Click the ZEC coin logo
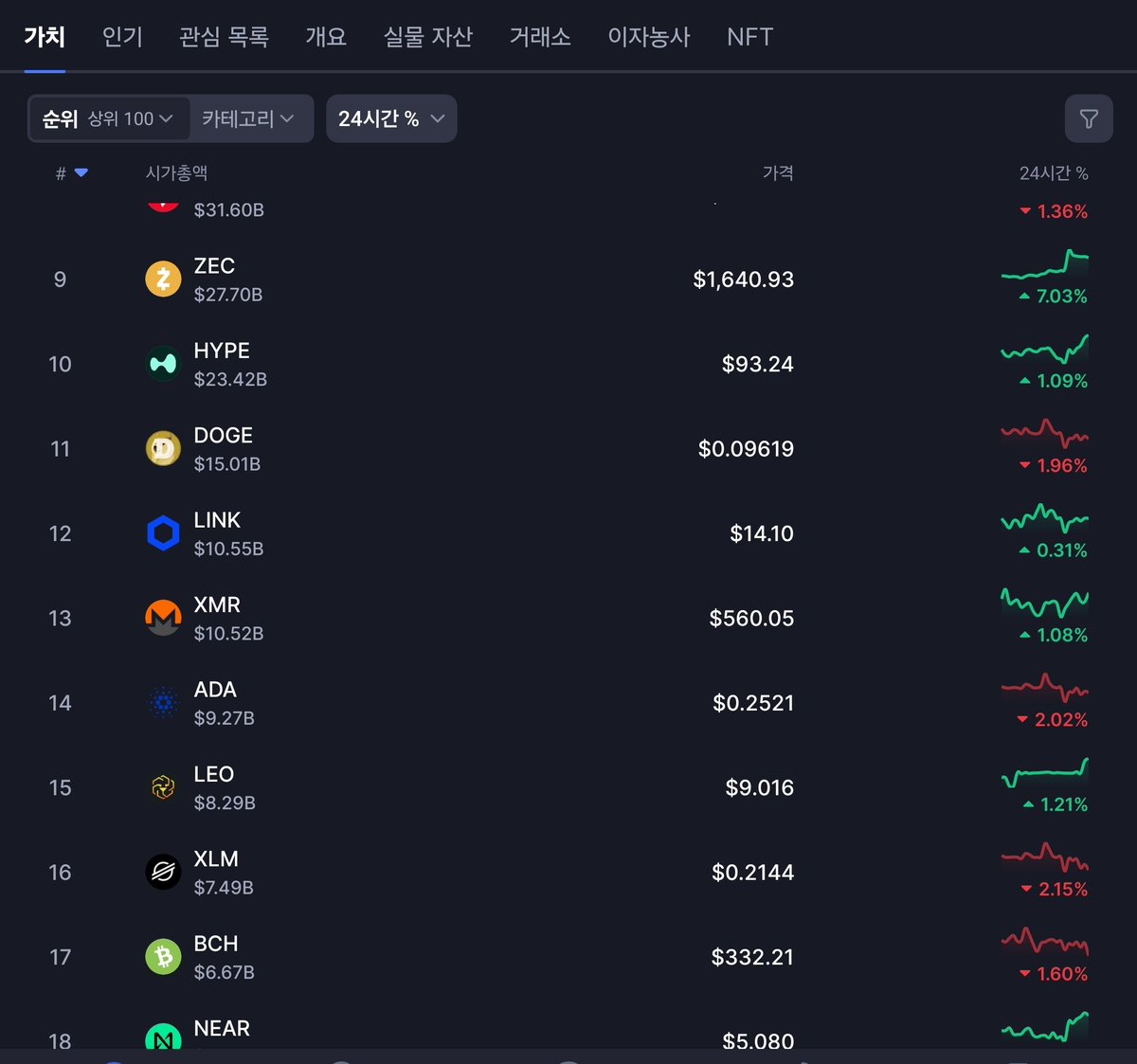The height and width of the screenshot is (1064, 1137). point(163,280)
